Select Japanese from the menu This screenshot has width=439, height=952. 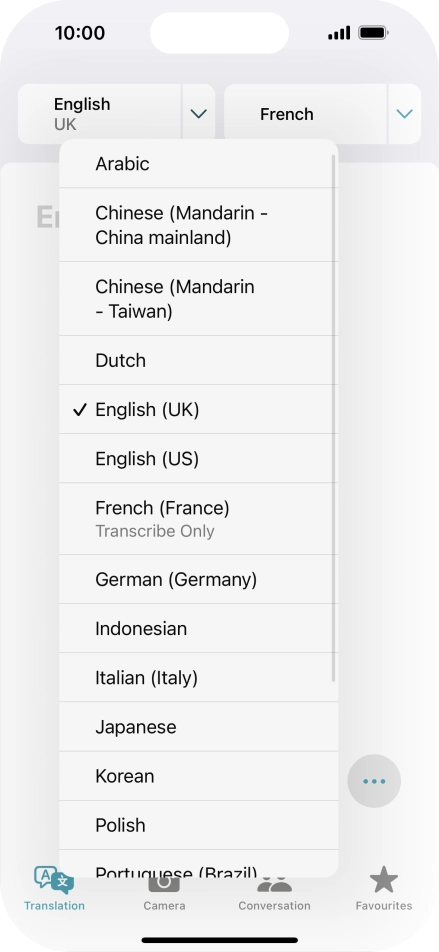pyautogui.click(x=198, y=727)
